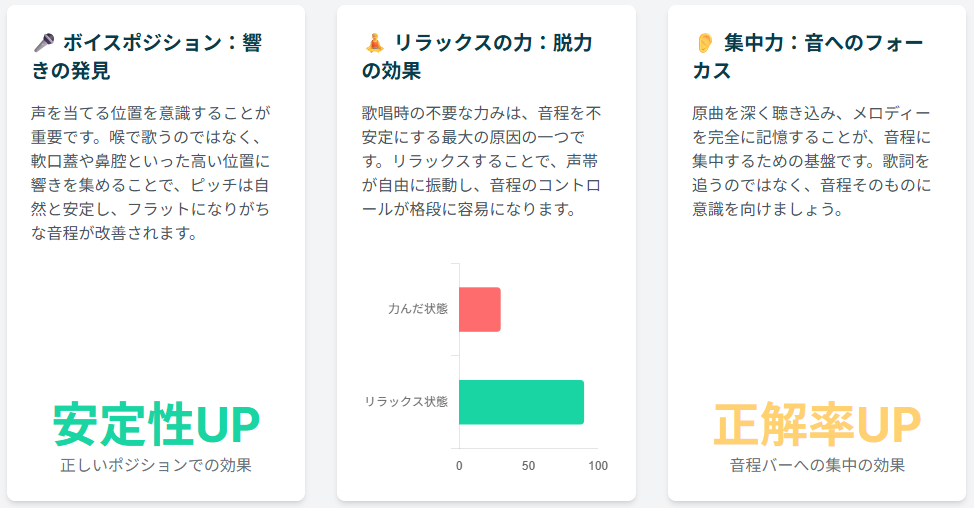Click the meditation person emoji icon
The width and height of the screenshot is (974, 508).
click(x=374, y=43)
